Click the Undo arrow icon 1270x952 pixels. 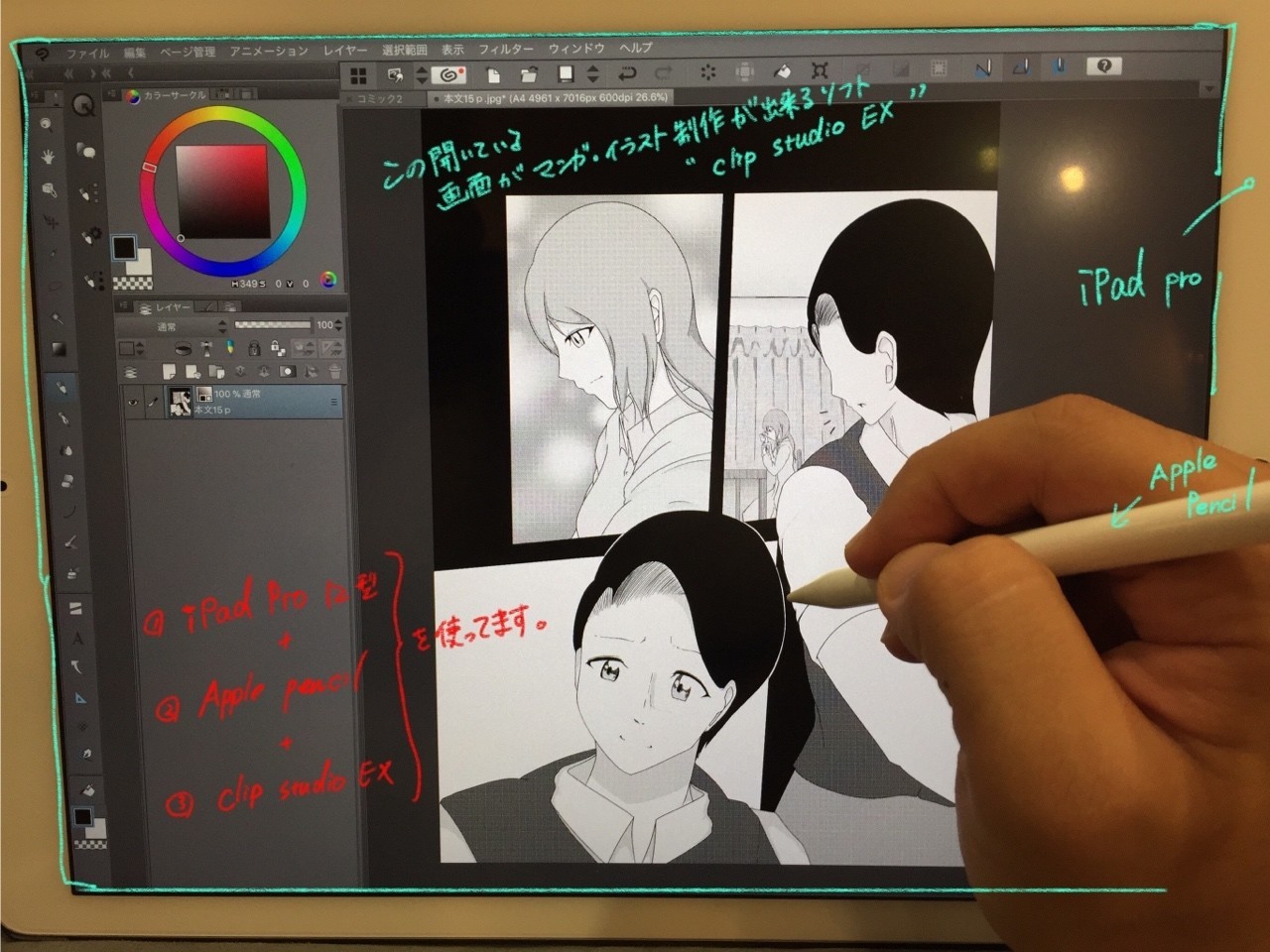(x=627, y=72)
